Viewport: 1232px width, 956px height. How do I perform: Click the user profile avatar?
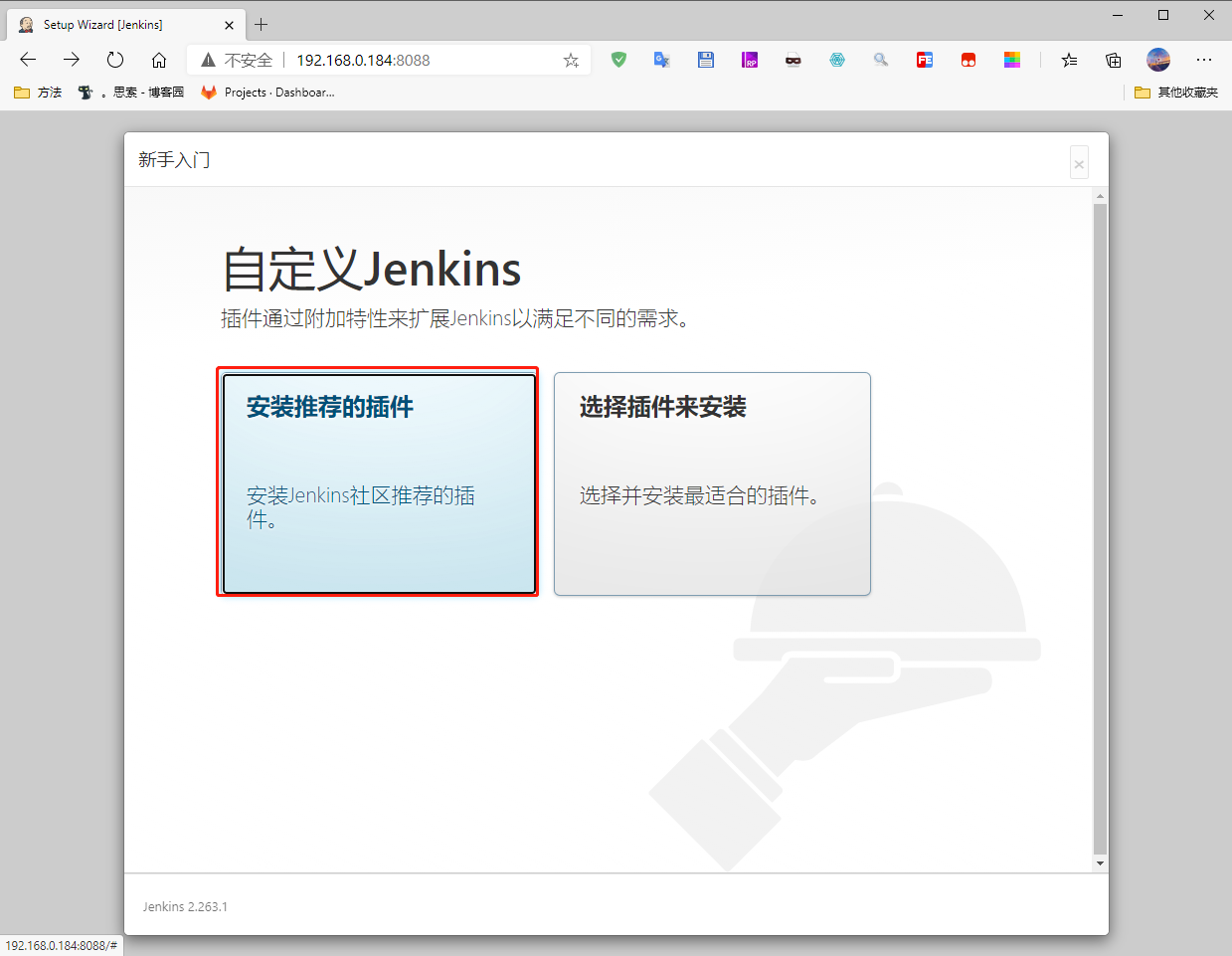coord(1158,60)
